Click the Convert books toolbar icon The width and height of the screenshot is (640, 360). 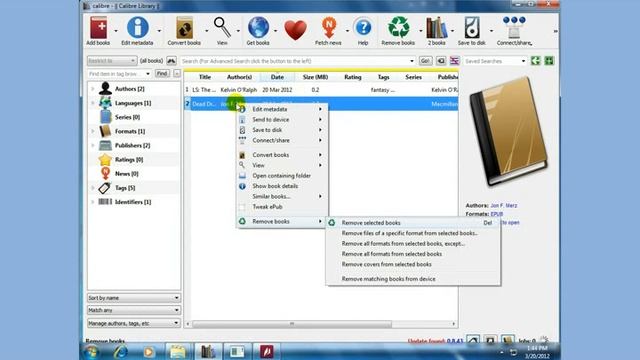point(184,31)
